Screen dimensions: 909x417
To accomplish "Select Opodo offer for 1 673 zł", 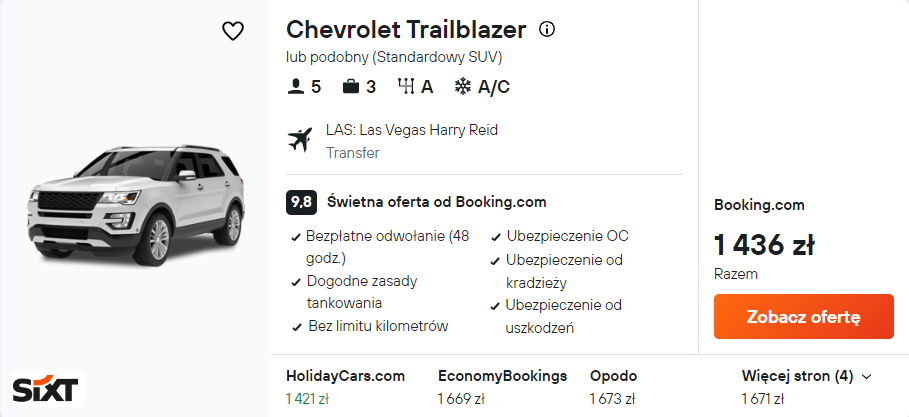I will coord(612,387).
